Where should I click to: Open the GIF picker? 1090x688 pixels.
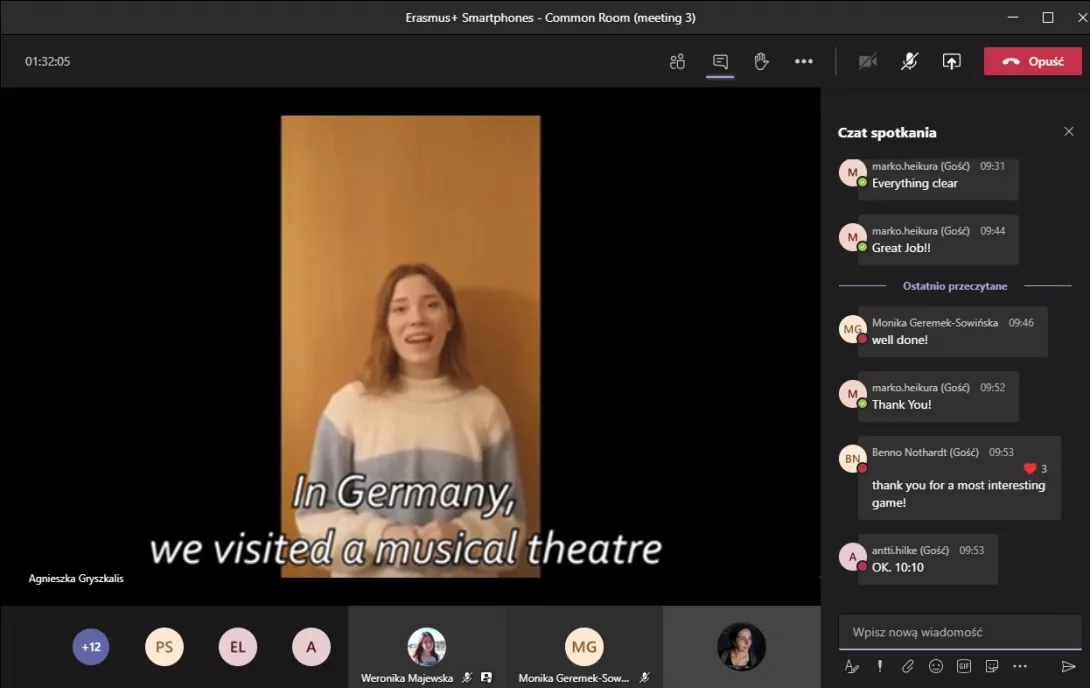964,666
